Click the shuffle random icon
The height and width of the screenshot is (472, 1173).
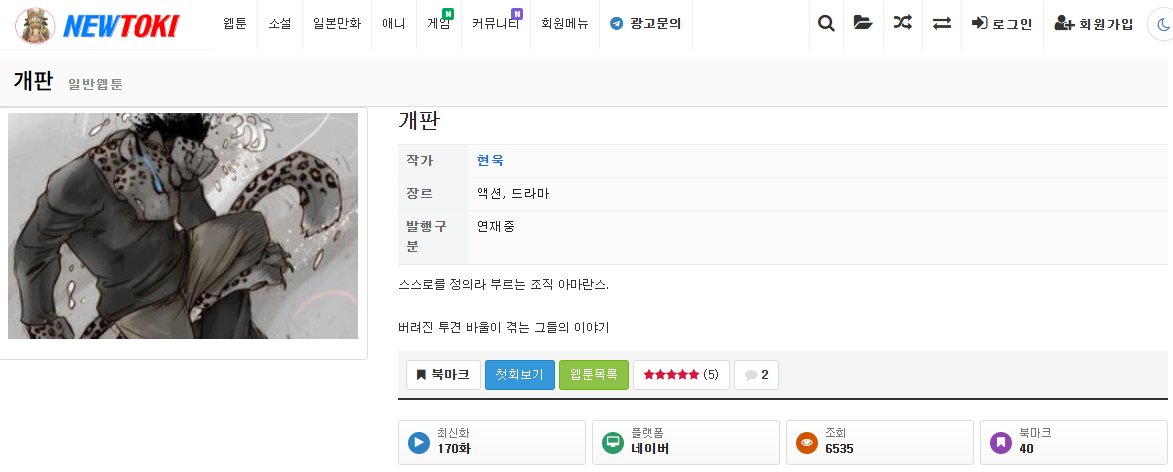[903, 23]
